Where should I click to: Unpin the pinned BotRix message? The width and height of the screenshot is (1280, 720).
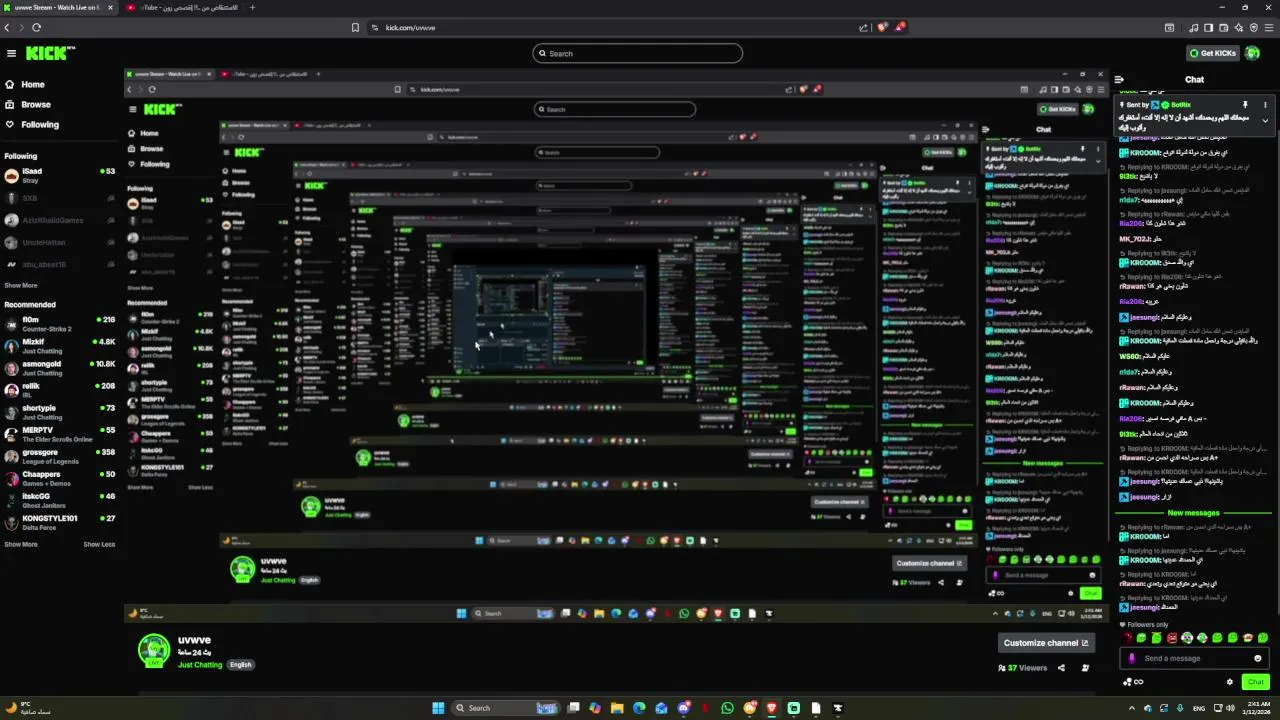(1245, 105)
